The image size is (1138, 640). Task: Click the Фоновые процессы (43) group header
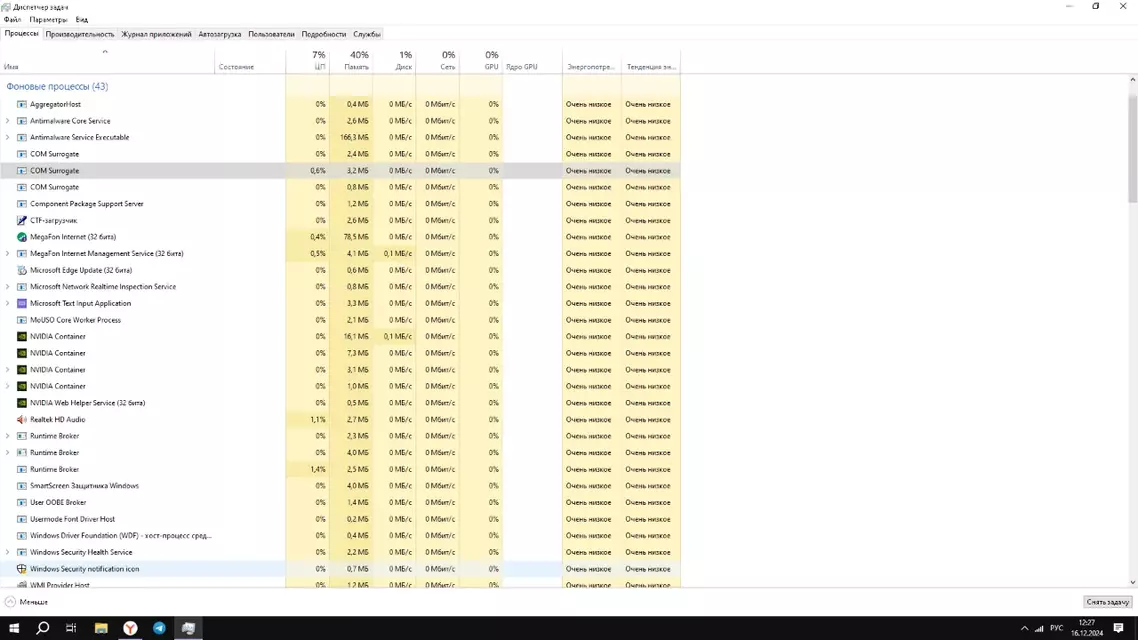57,86
